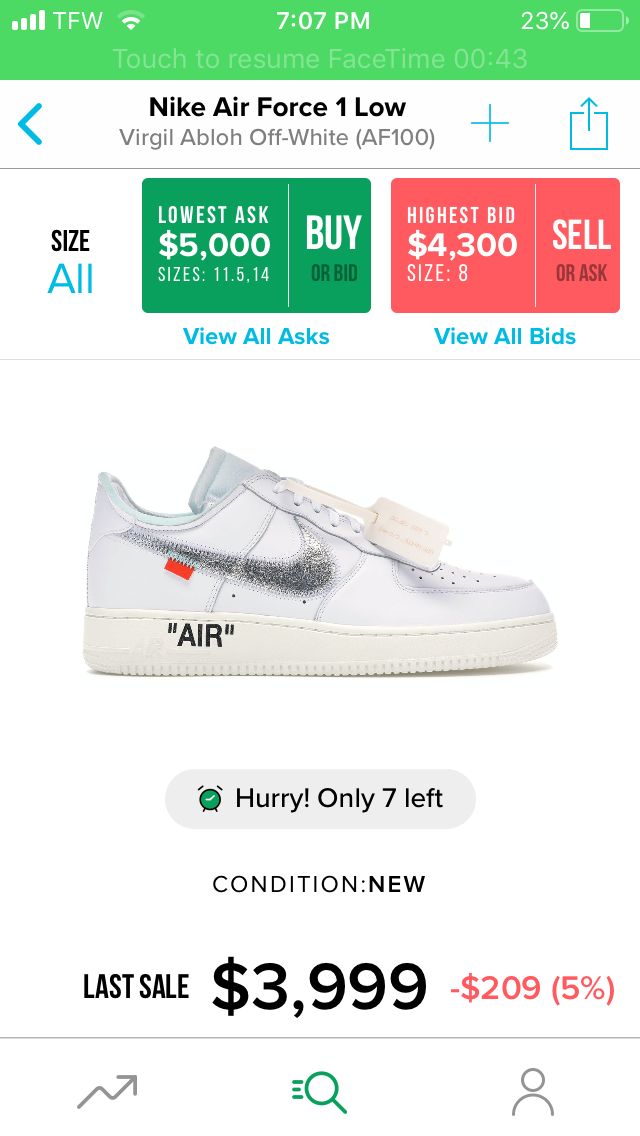Tap the blue back arrow

click(x=30, y=124)
